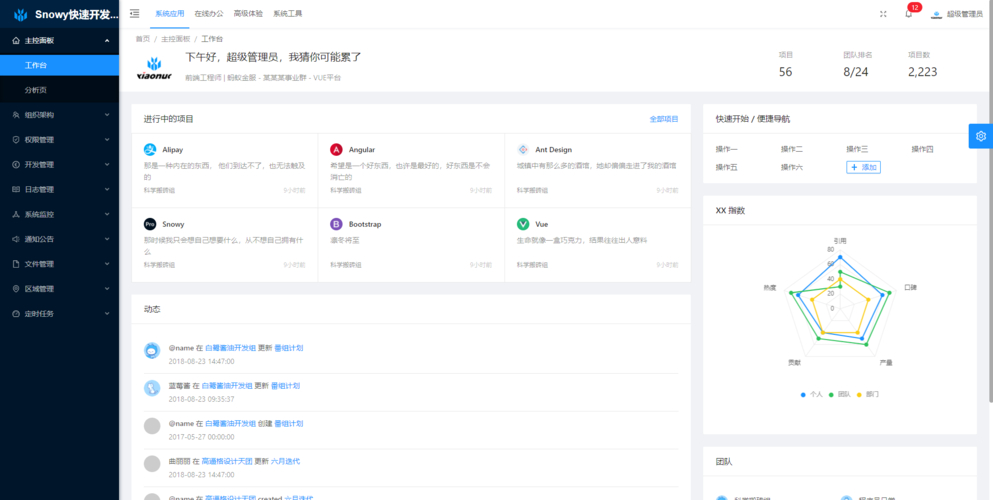Click the Angular project icon
The width and height of the screenshot is (993, 500).
pyautogui.click(x=336, y=150)
